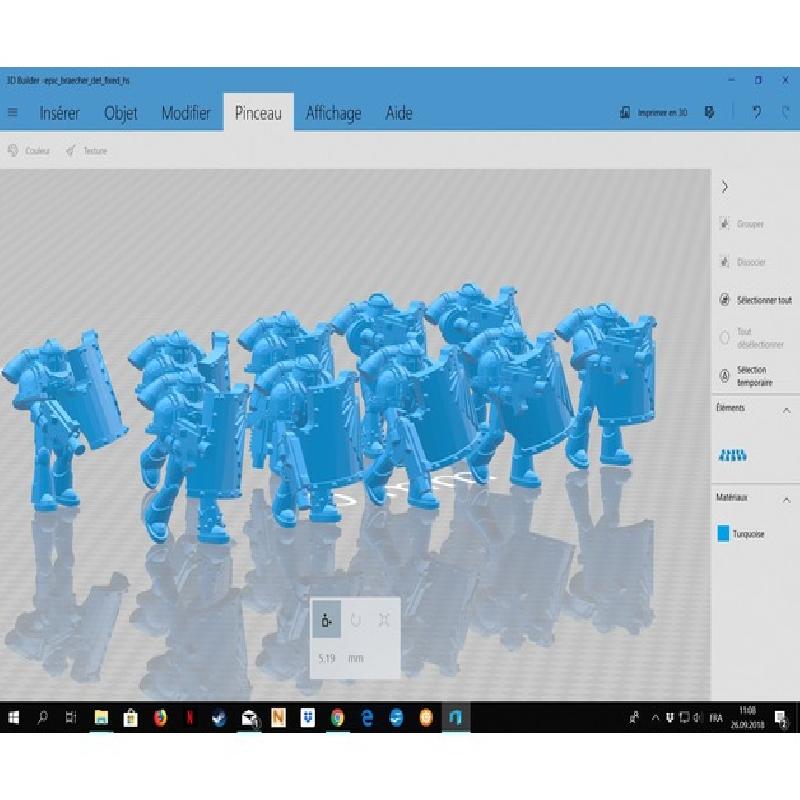The height and width of the screenshot is (800, 800).
Task: Open the Objet tab
Action: tap(120, 113)
